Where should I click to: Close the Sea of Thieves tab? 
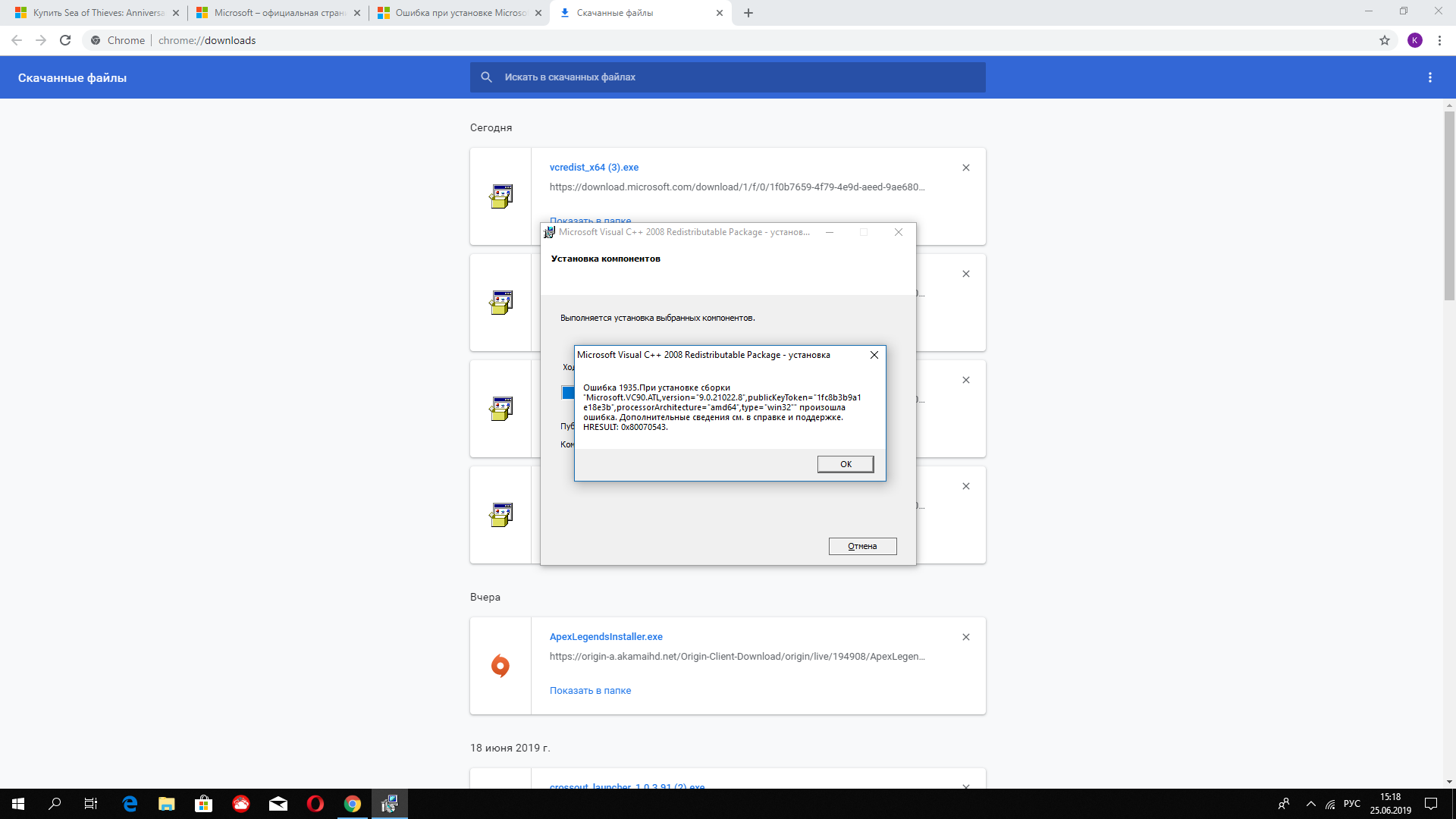pyautogui.click(x=176, y=13)
